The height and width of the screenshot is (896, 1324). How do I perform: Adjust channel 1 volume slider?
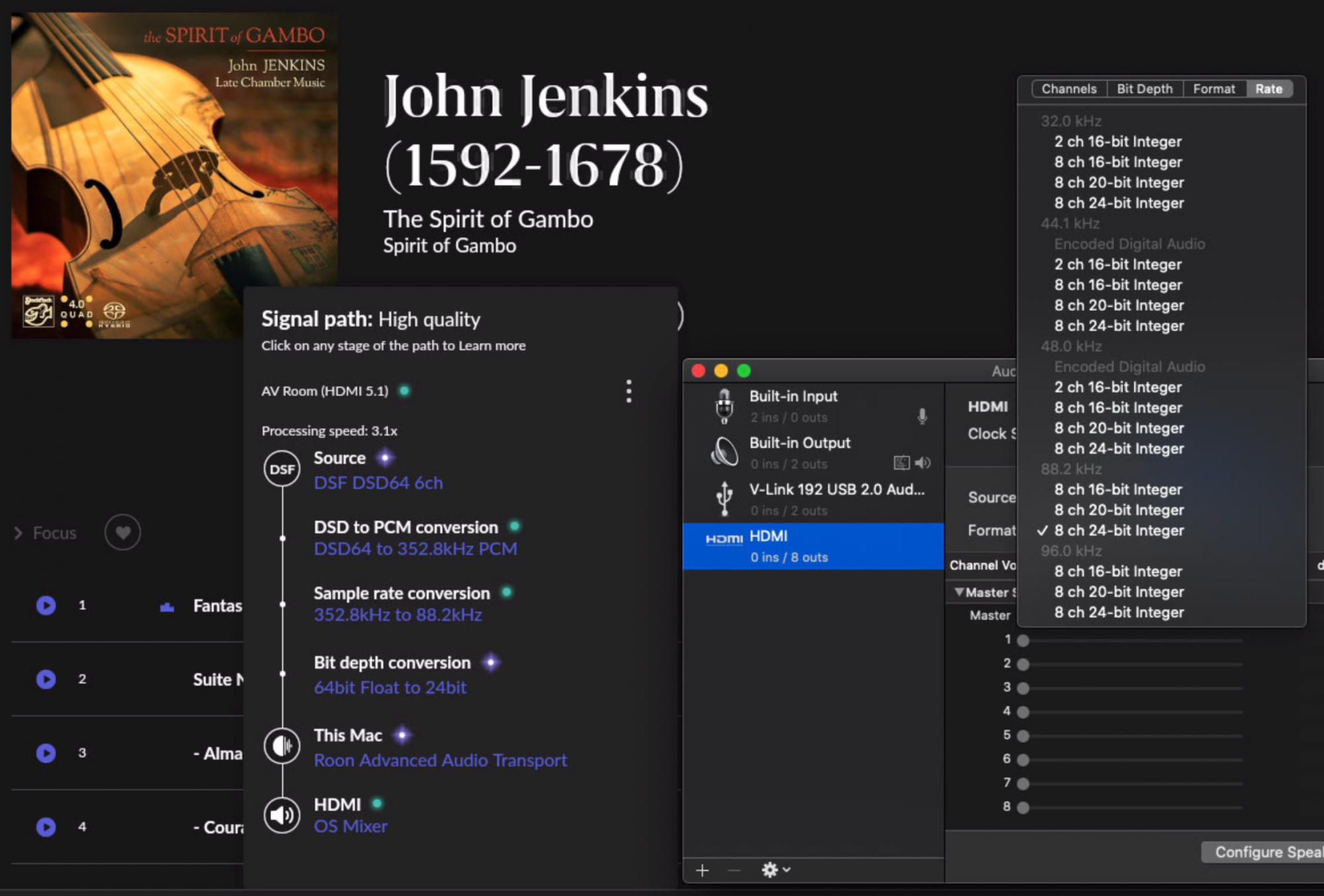tap(1023, 641)
